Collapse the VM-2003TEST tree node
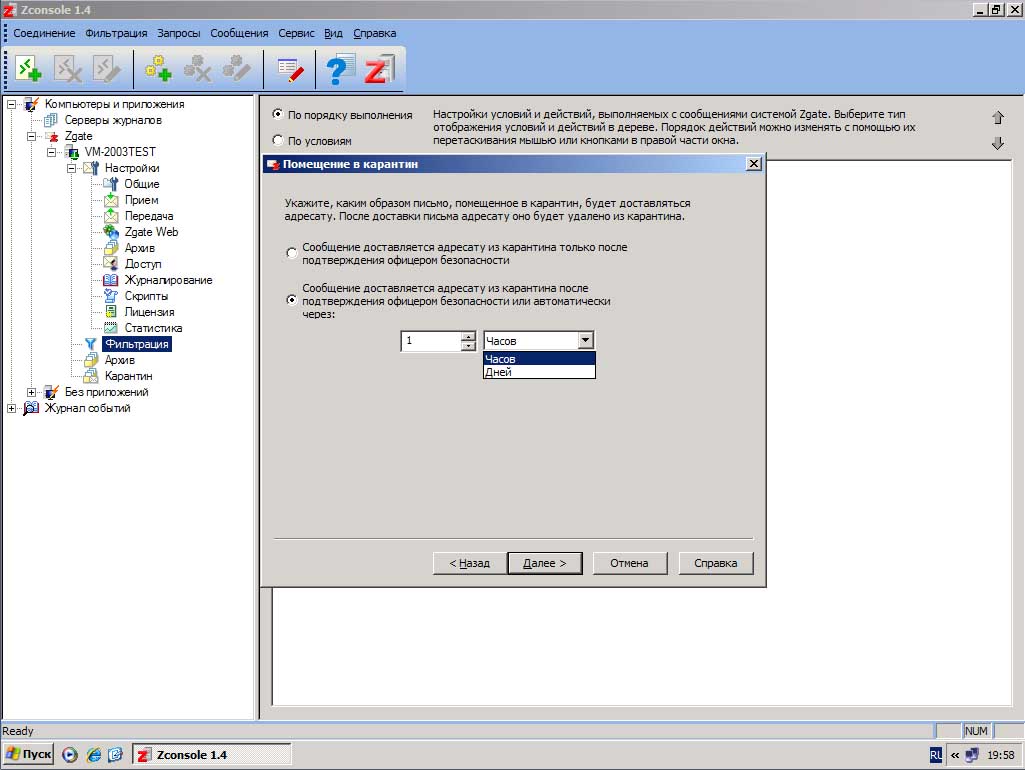 [52, 152]
